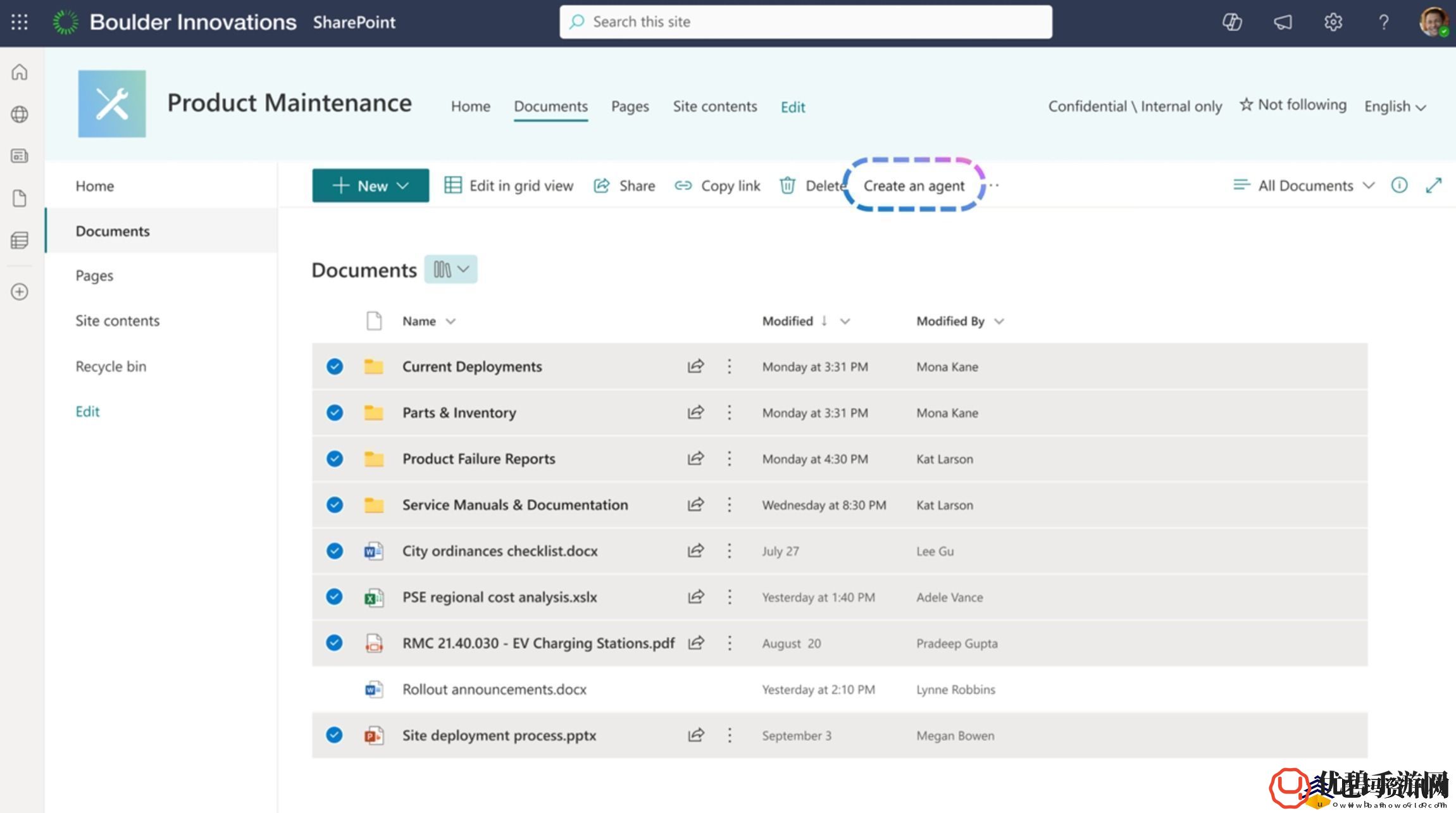Viewport: 1456px width, 813px height.
Task: Expand the Modified column sort dropdown
Action: (845, 321)
